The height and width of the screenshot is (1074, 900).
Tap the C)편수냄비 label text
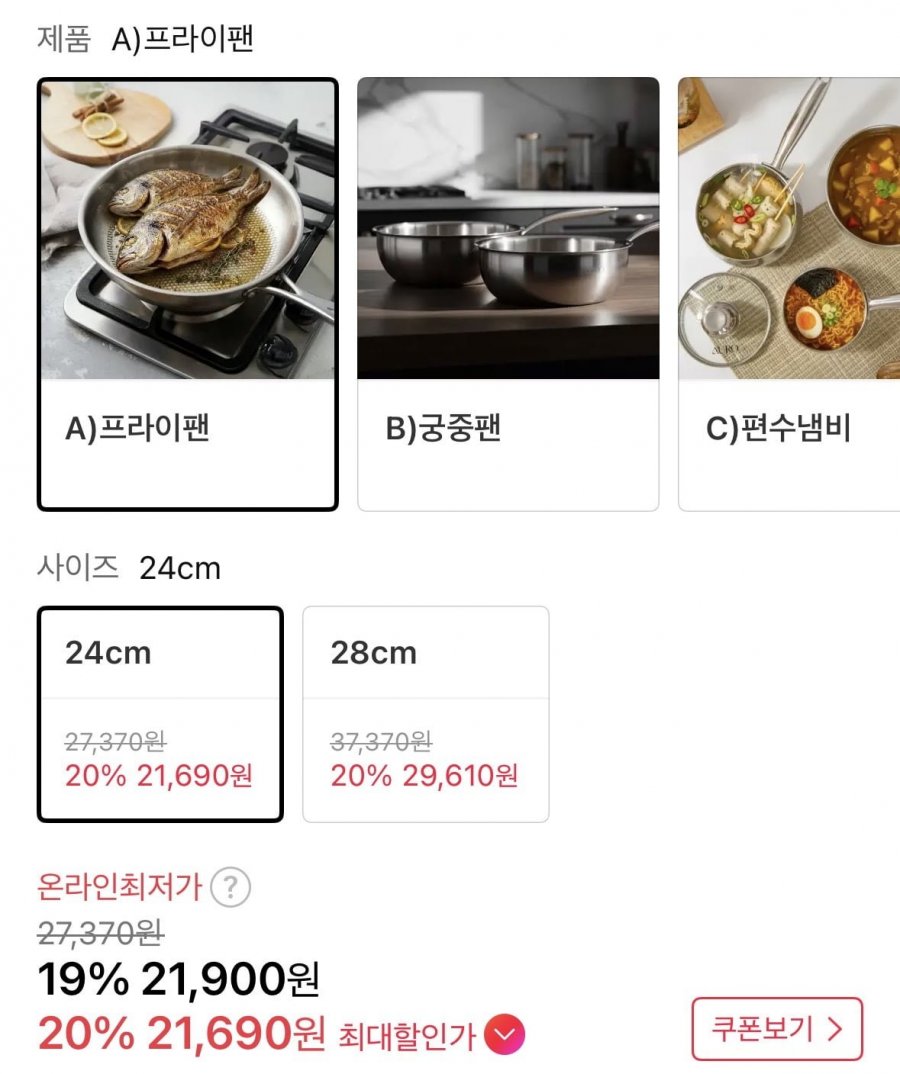pos(778,428)
